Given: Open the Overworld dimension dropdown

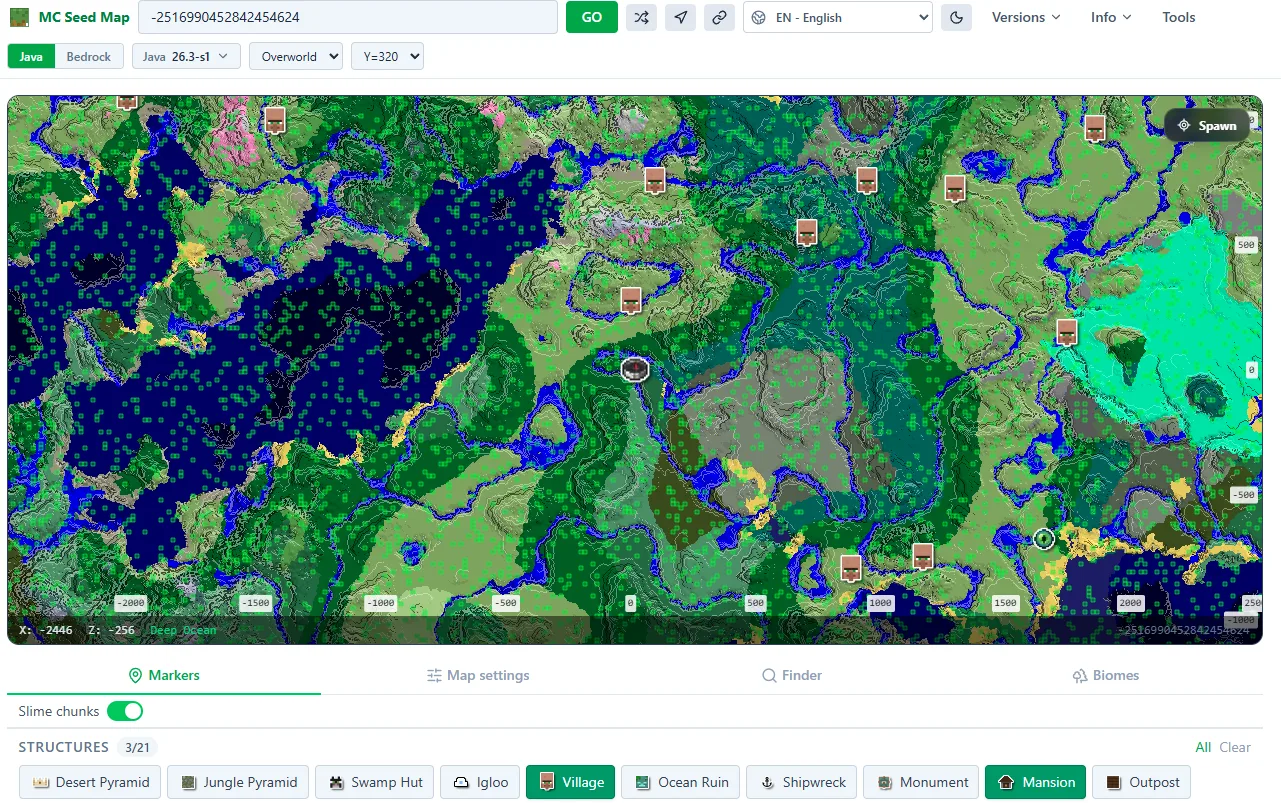Looking at the screenshot, I should [x=296, y=56].
